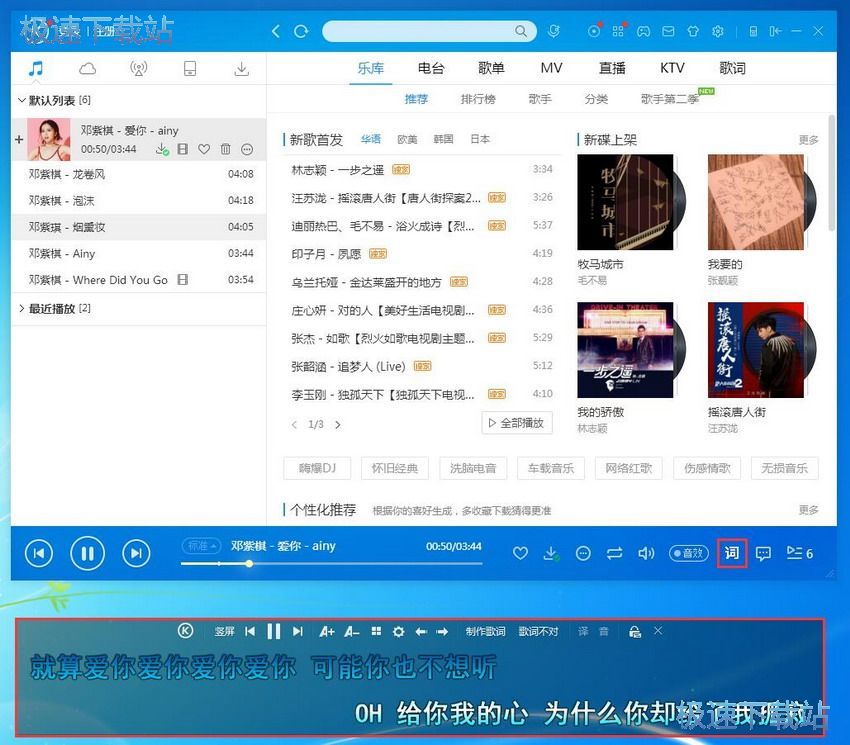The width and height of the screenshot is (850, 745).
Task: Switch lyrics to 竖屏 vertical mode
Action: pyautogui.click(x=224, y=632)
